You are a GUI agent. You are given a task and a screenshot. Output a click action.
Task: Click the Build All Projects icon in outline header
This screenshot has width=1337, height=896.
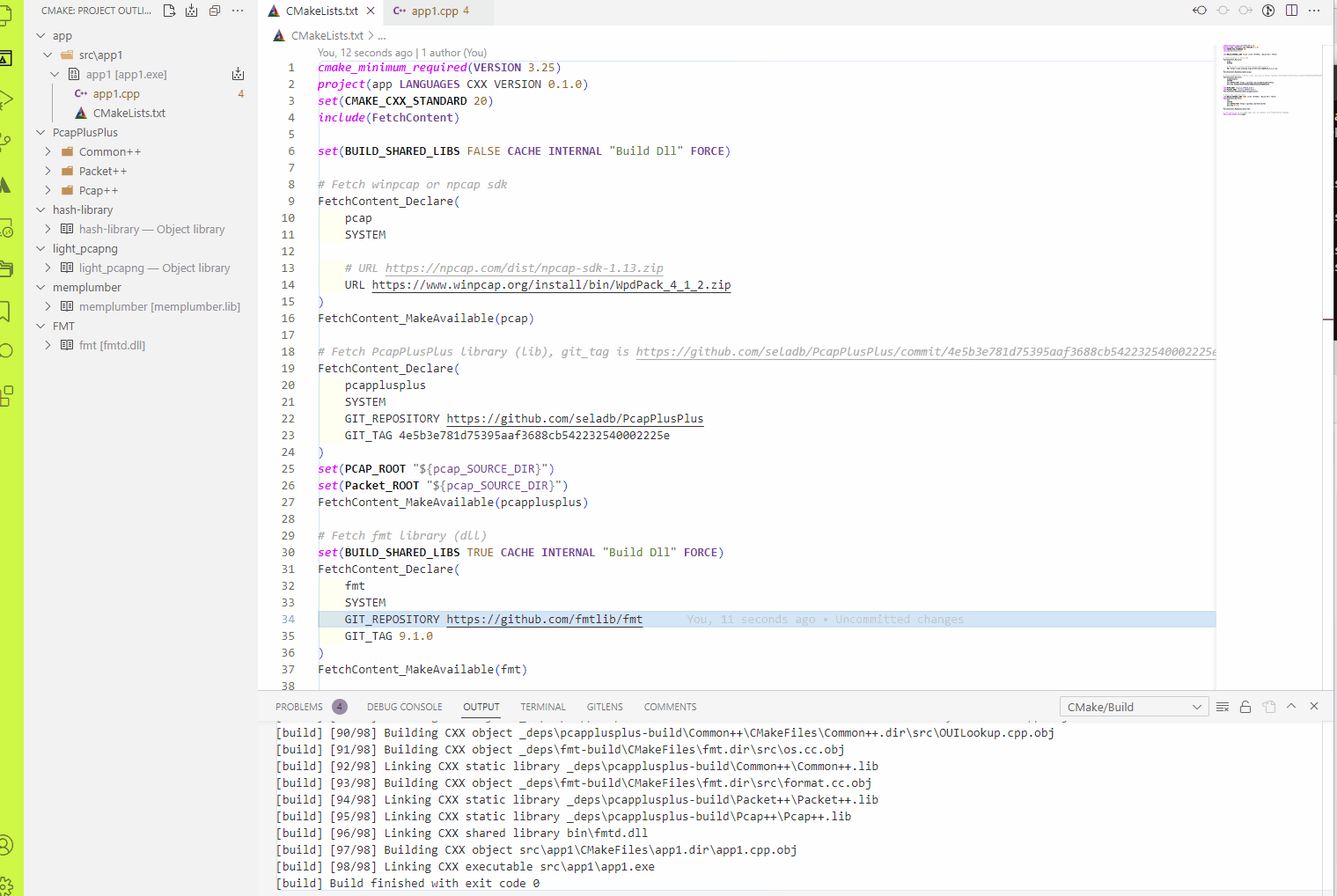coord(192,11)
